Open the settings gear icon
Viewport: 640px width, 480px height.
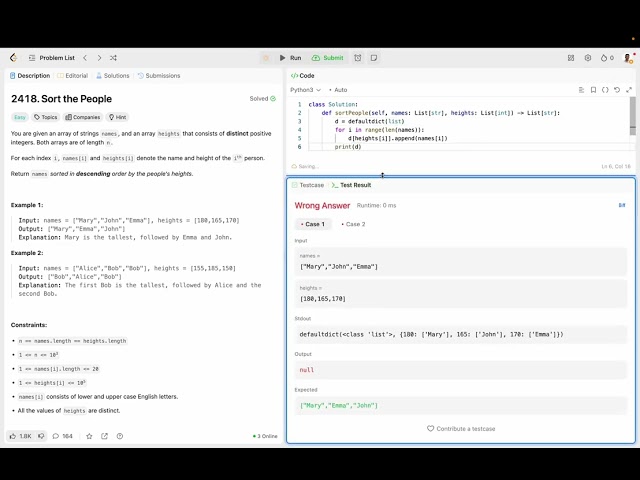coord(588,58)
